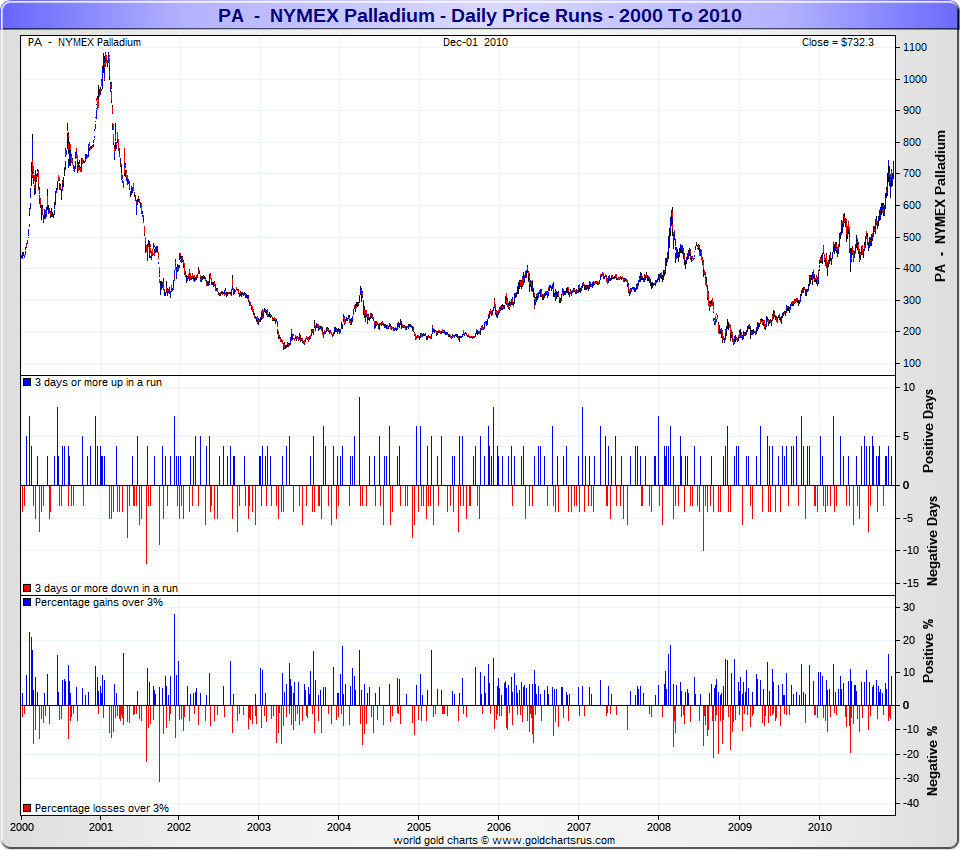
Task: Click the 'Close = $732.3' label
Action: tap(838, 42)
